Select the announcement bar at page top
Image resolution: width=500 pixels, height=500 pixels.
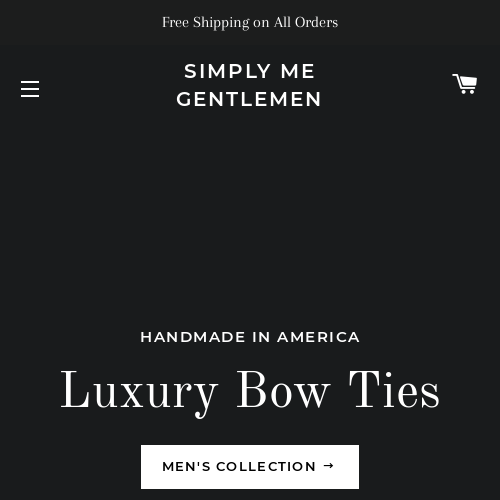coord(250,22)
